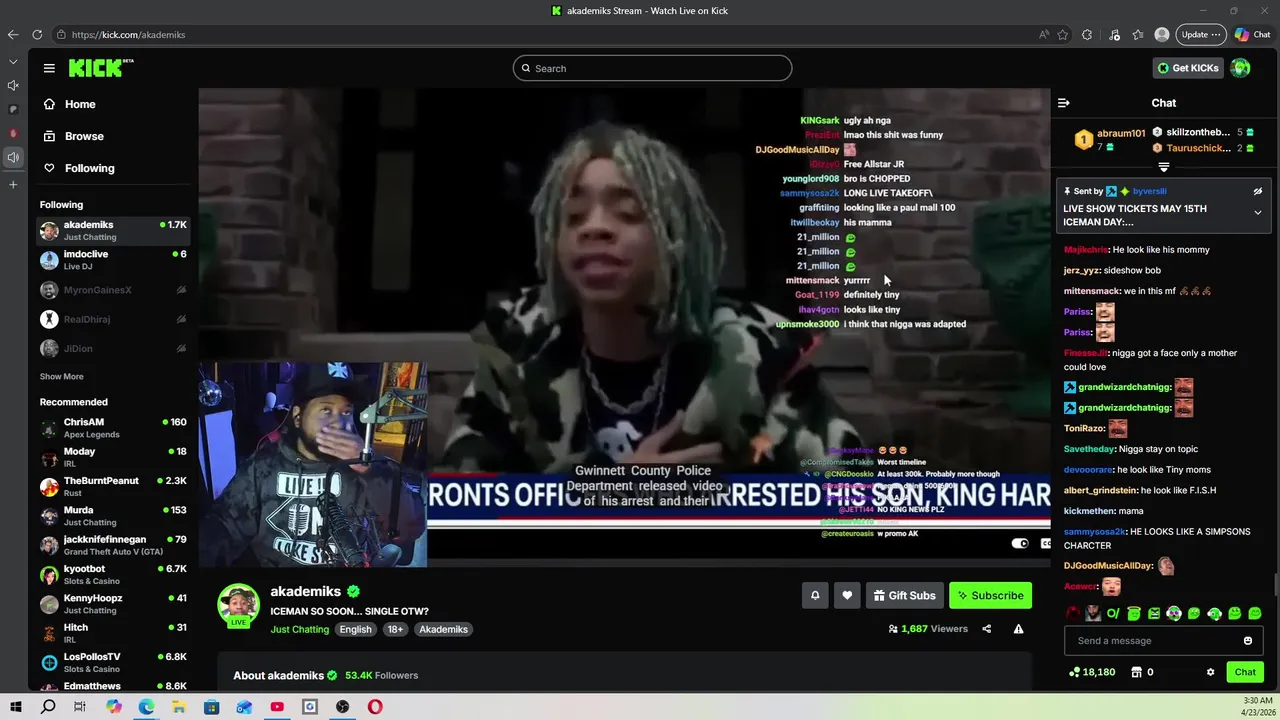Screen dimensions: 1280x720
Task: Click MyronGainesX offline channel in Following
Action: tap(113, 290)
